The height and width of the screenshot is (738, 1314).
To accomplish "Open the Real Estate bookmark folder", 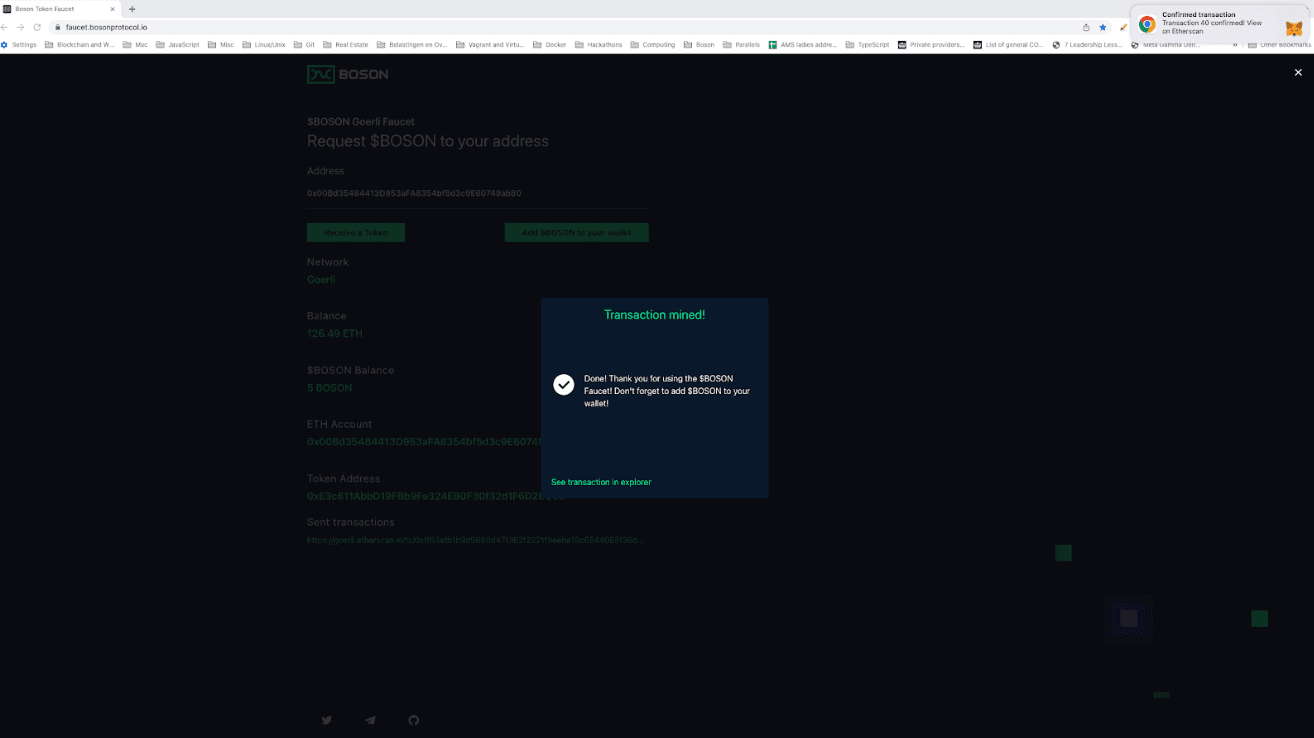I will point(346,45).
